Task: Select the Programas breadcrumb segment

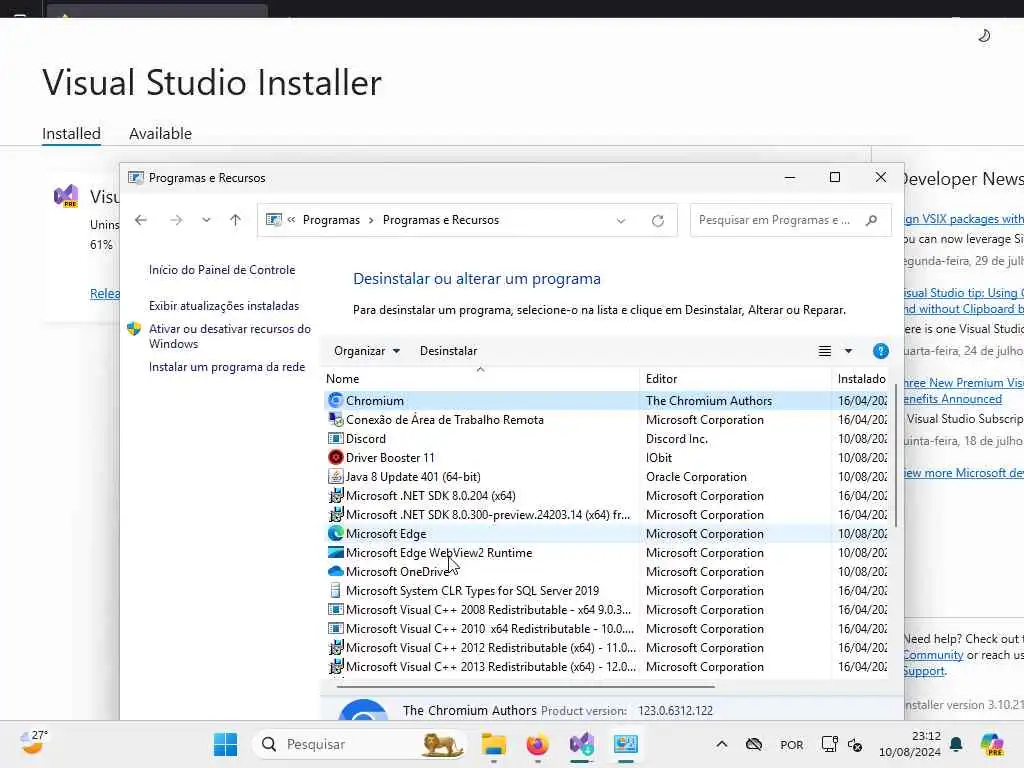Action: click(x=331, y=220)
